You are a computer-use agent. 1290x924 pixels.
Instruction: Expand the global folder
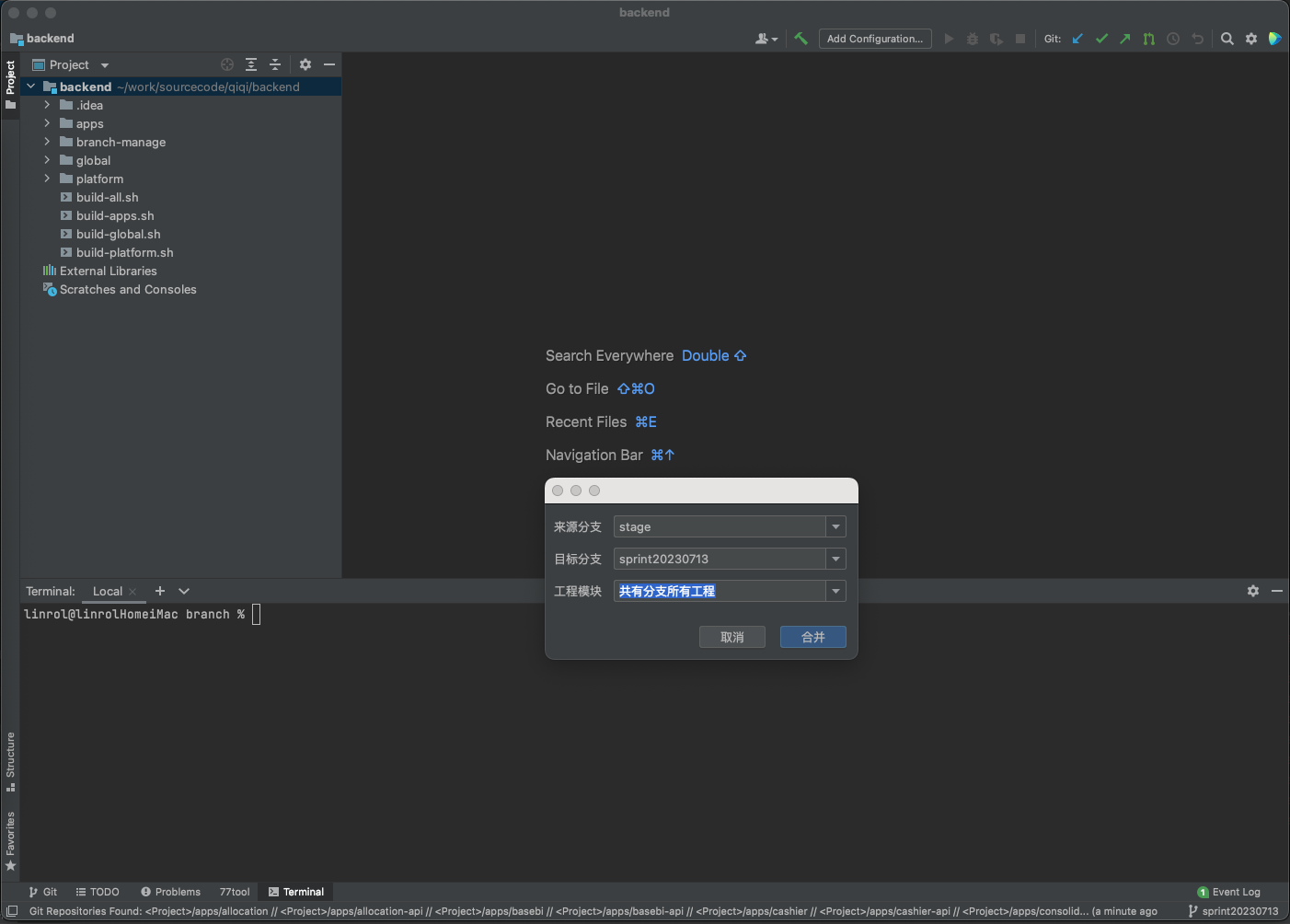tap(48, 160)
